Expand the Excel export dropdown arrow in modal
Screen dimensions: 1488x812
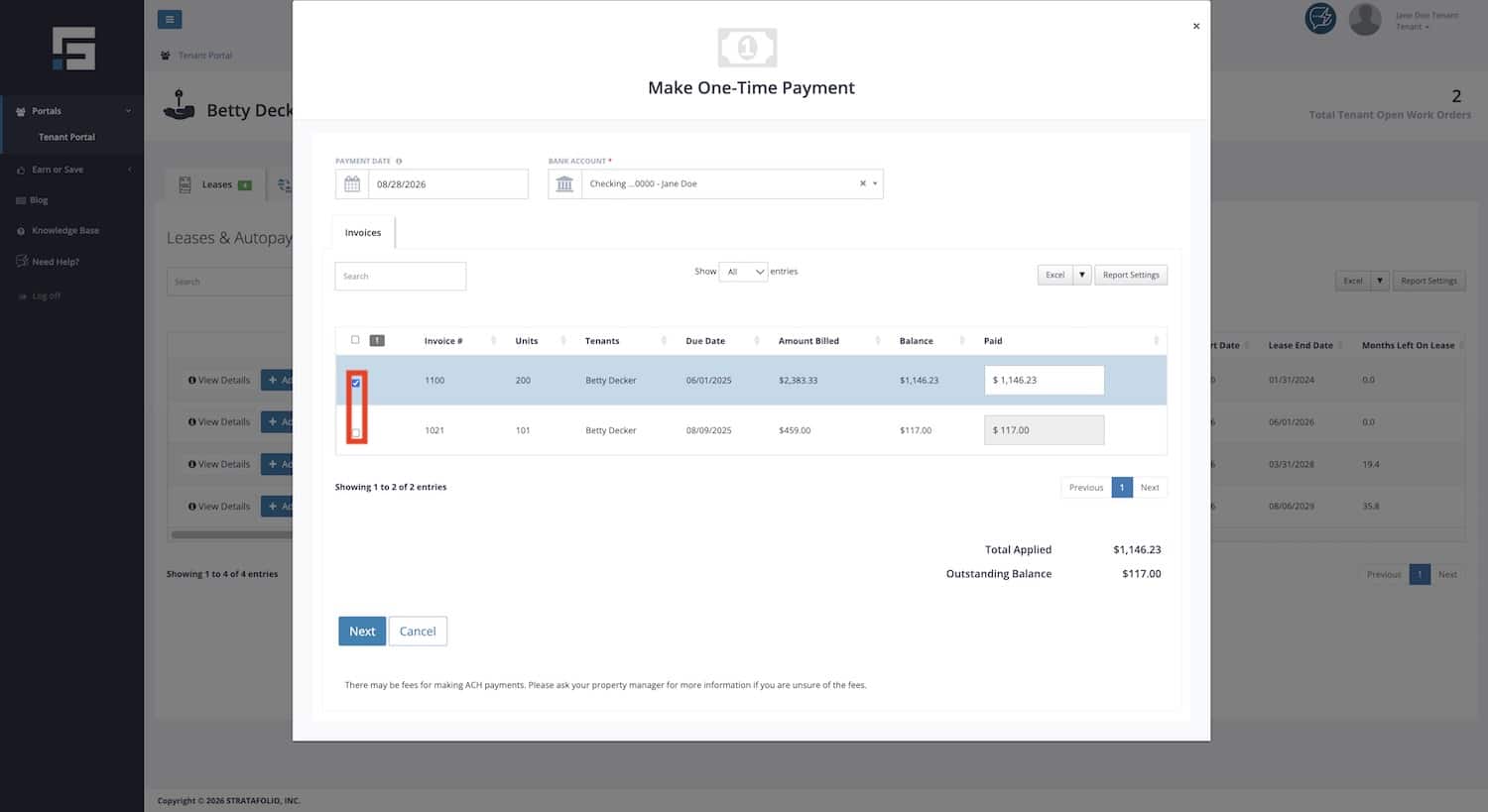tap(1082, 275)
